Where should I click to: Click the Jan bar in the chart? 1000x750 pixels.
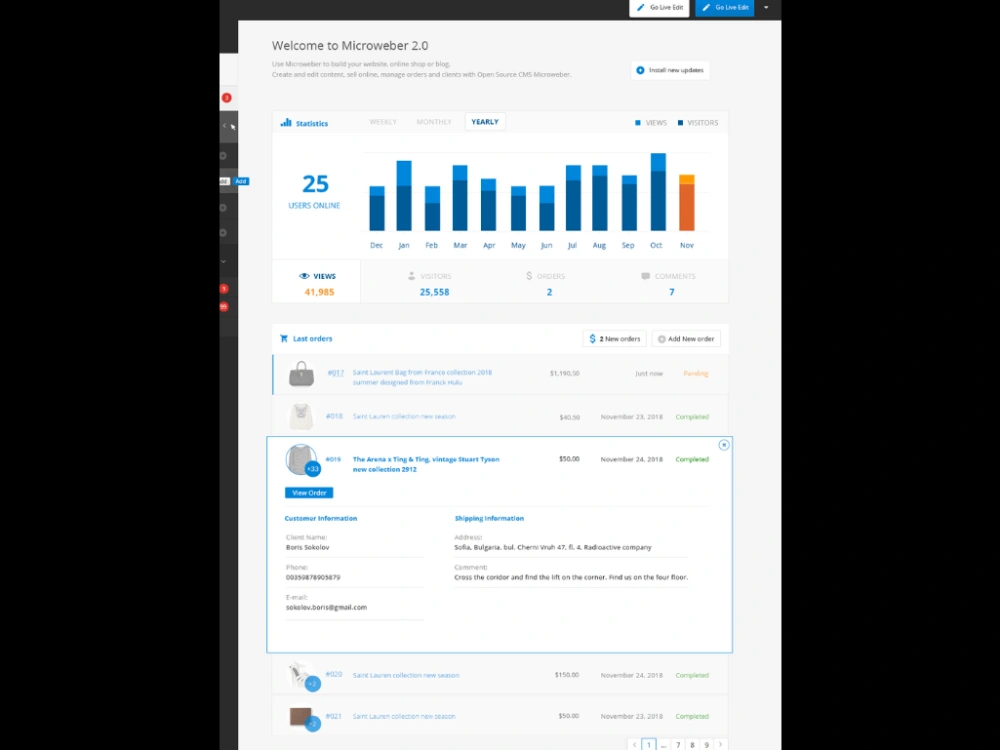(x=404, y=195)
